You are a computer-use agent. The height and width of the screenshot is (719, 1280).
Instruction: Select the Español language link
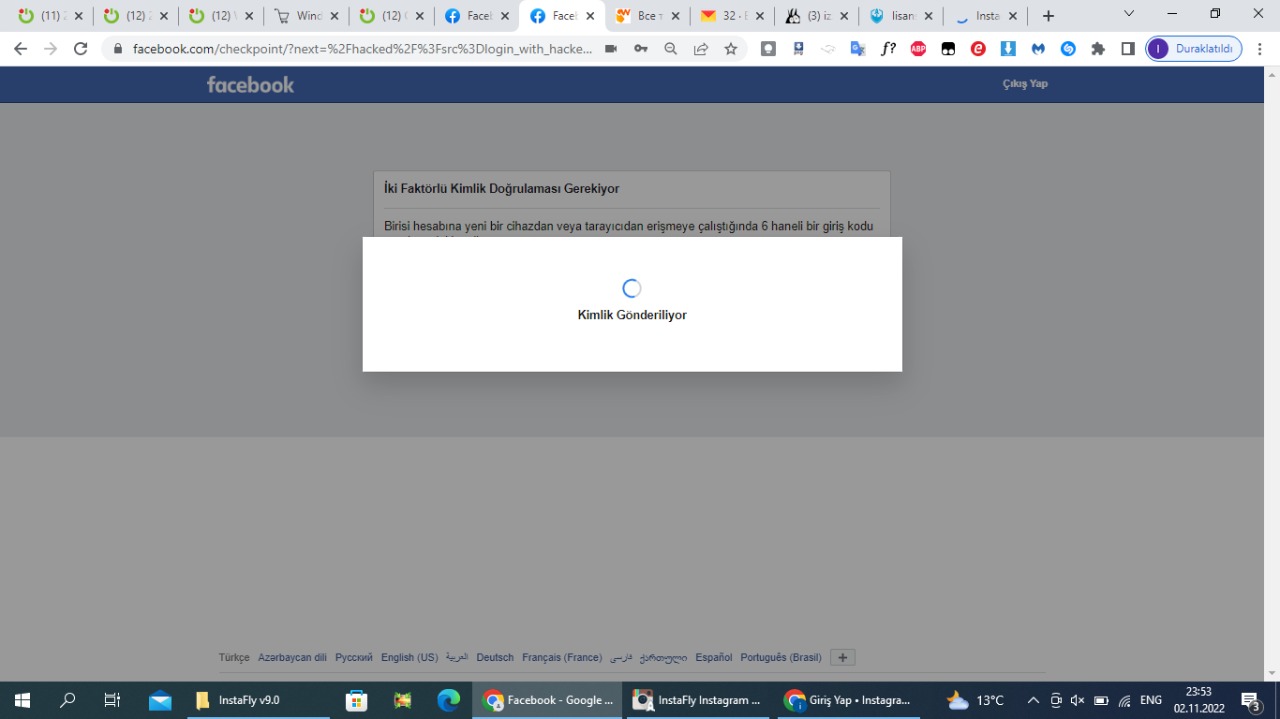[x=714, y=658]
